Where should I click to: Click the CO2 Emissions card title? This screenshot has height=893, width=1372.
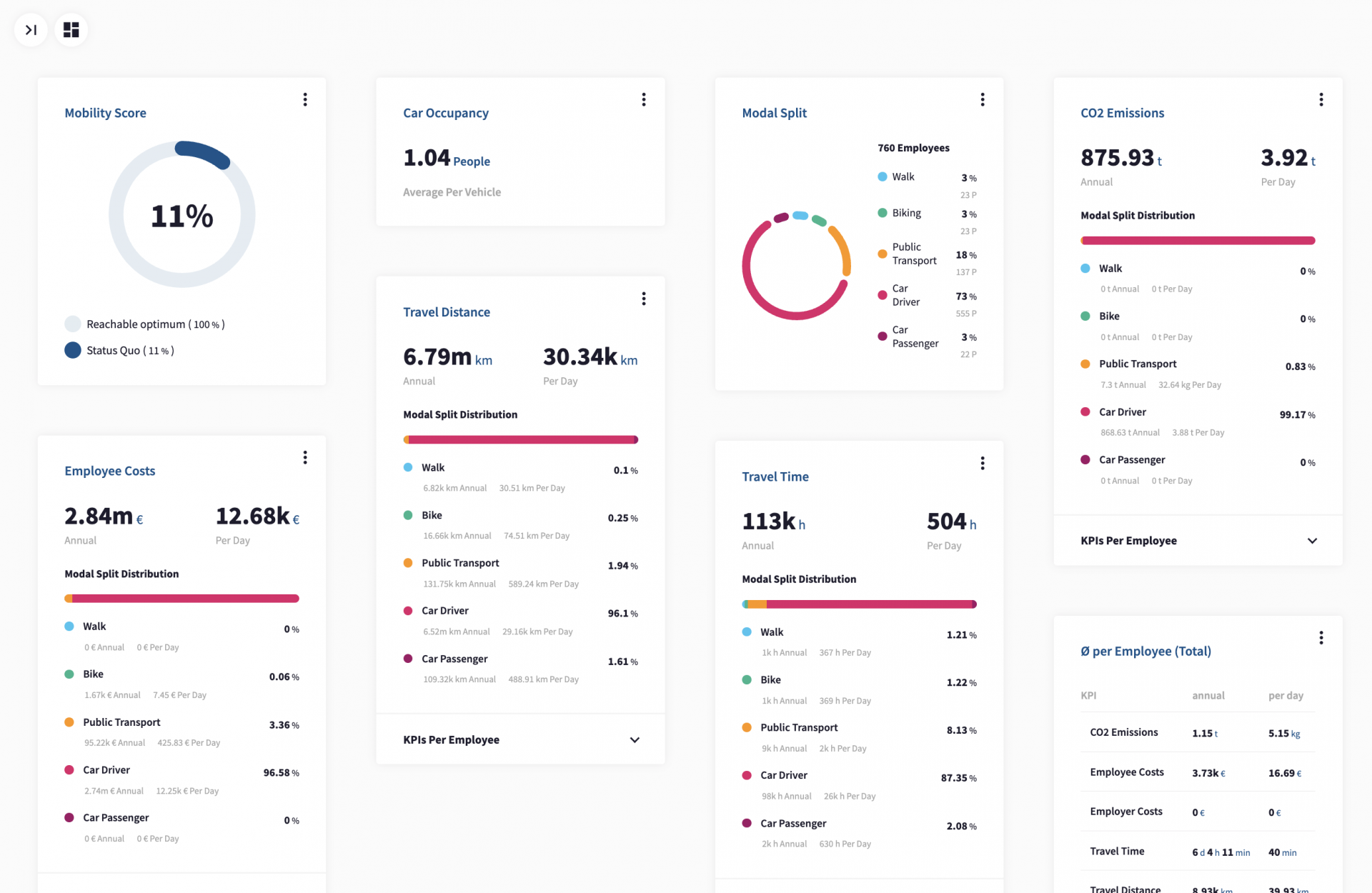click(1122, 113)
